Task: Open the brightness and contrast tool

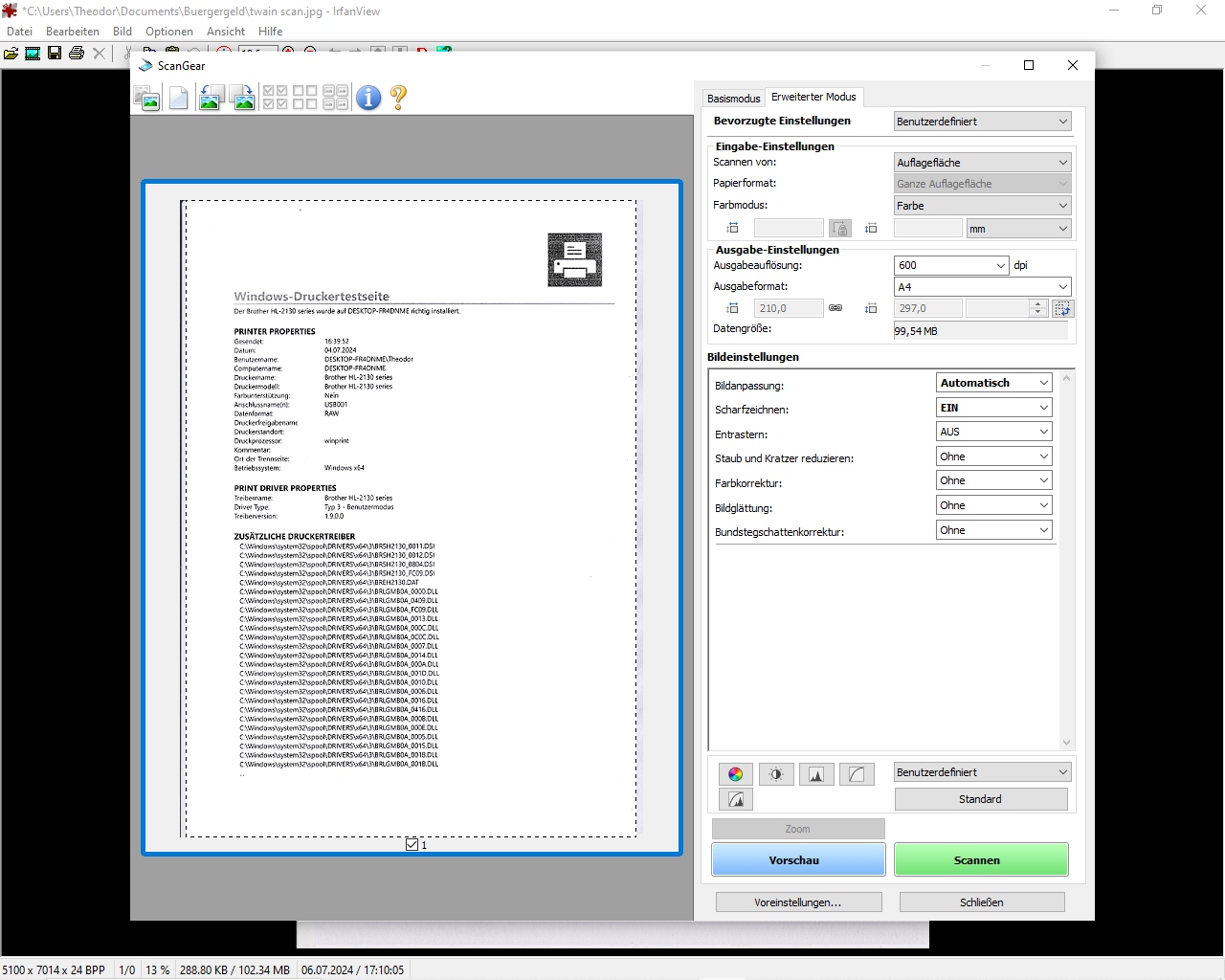Action: (776, 774)
